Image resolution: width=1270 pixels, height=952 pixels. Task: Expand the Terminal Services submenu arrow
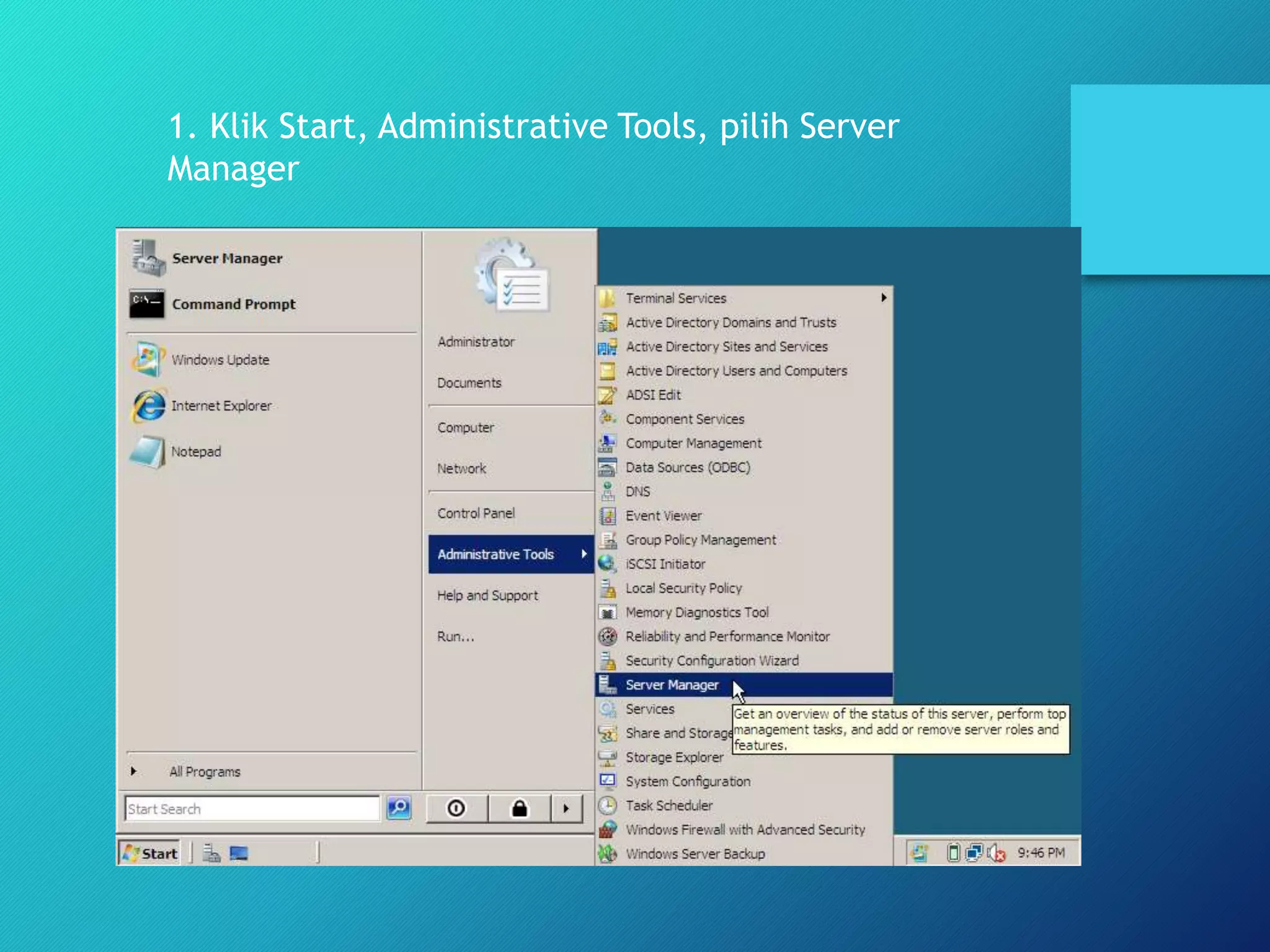tap(884, 298)
